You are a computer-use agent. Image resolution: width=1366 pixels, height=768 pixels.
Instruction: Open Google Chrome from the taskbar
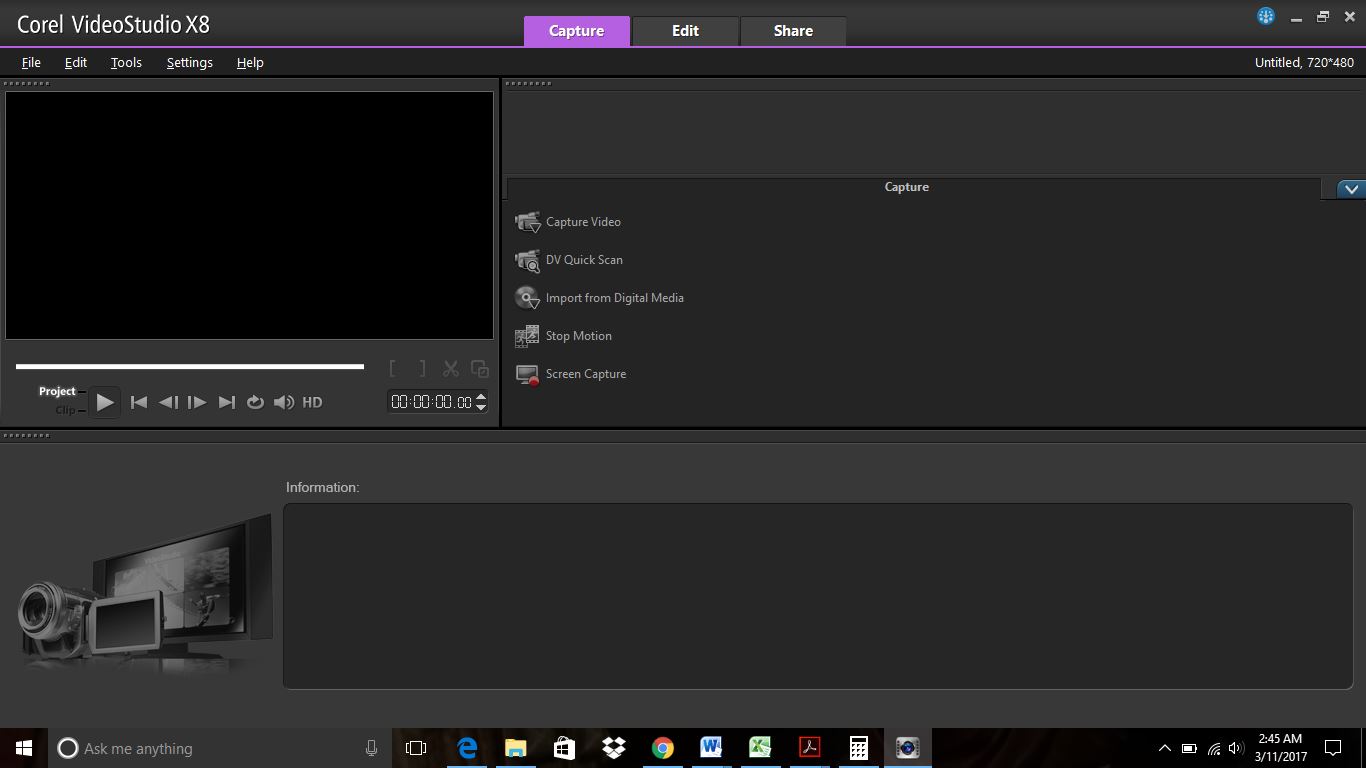click(662, 747)
